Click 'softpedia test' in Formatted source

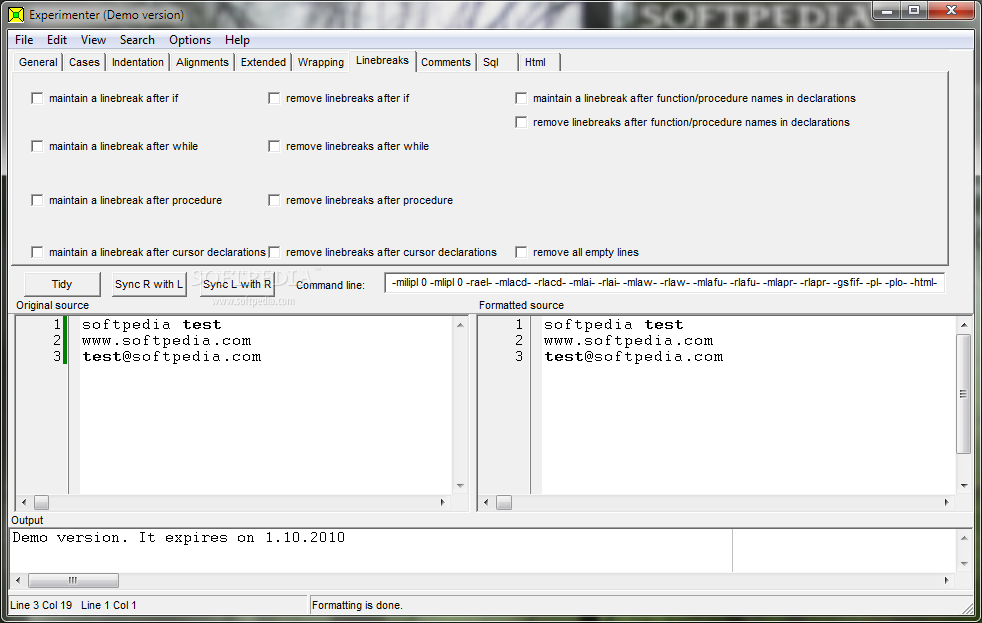(613, 324)
